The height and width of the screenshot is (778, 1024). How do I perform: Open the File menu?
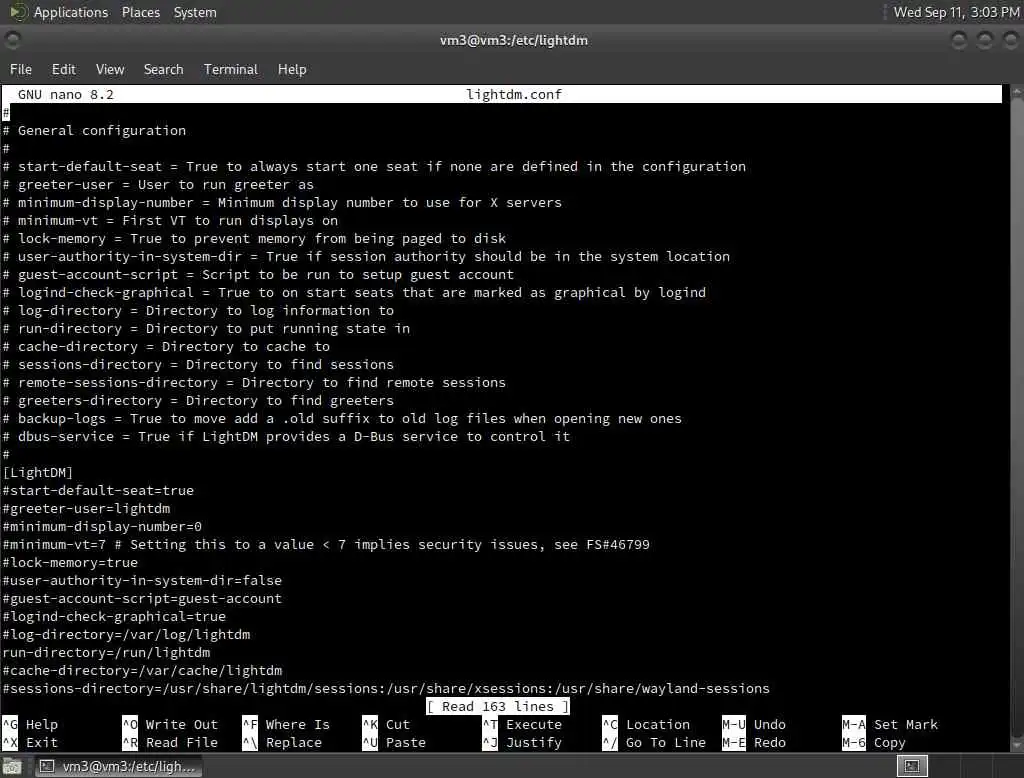20,69
